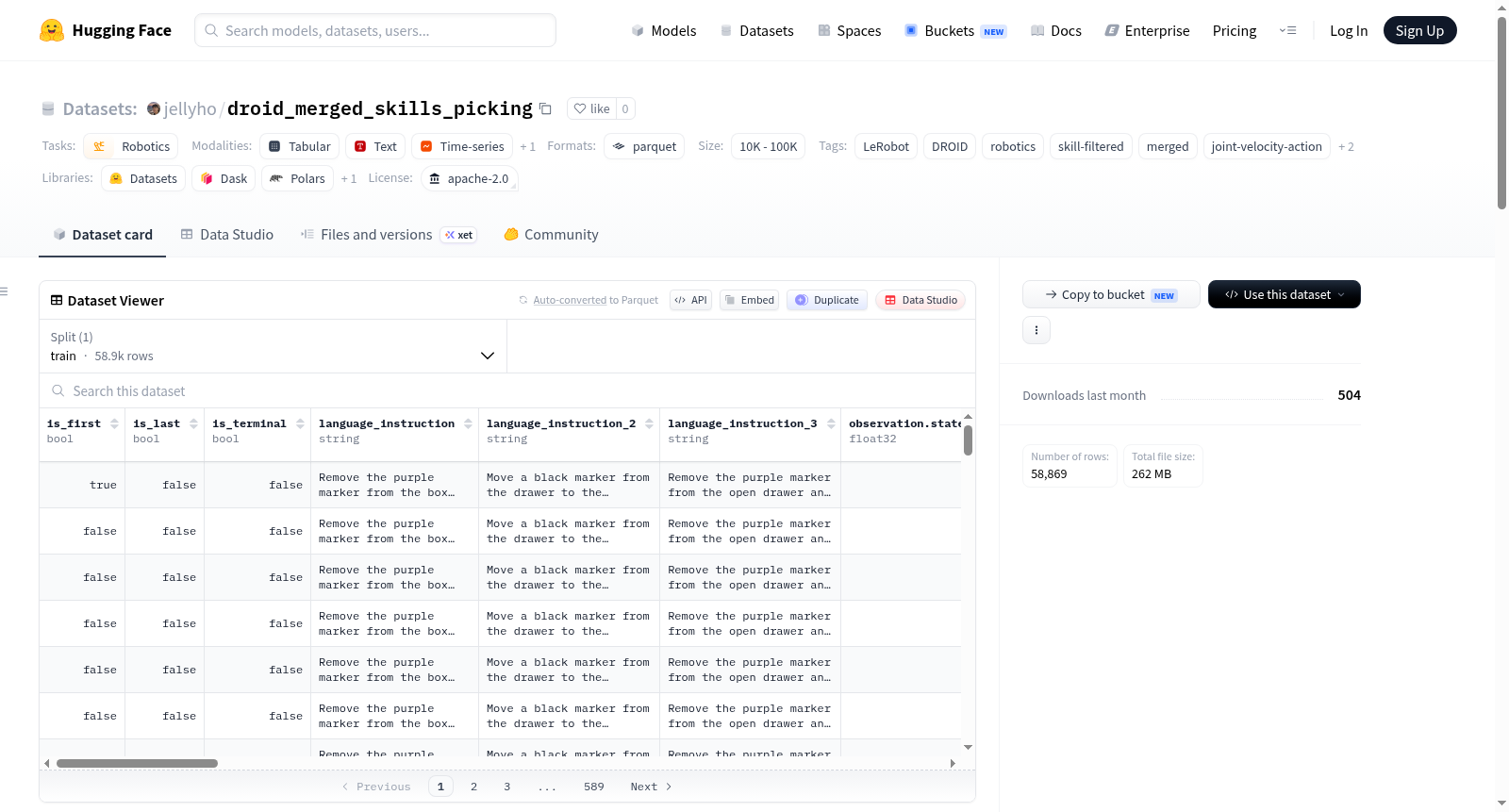
Task: Go to Pricing
Action: tap(1235, 30)
